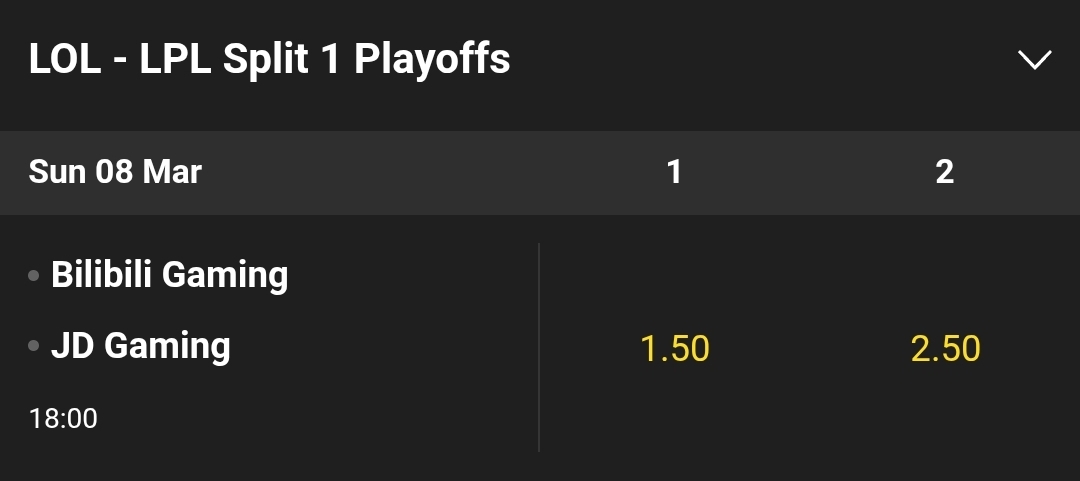Collapse the LPL Split 1 Playoffs section
This screenshot has width=1080, height=481.
click(x=1035, y=60)
